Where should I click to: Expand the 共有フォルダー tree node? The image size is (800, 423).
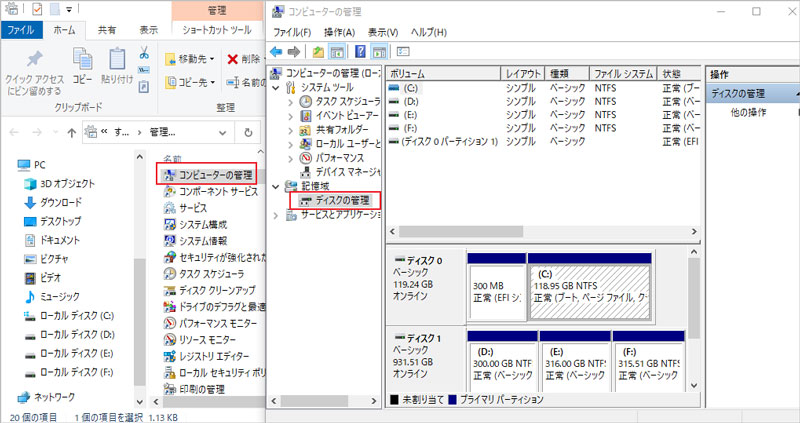[290, 130]
